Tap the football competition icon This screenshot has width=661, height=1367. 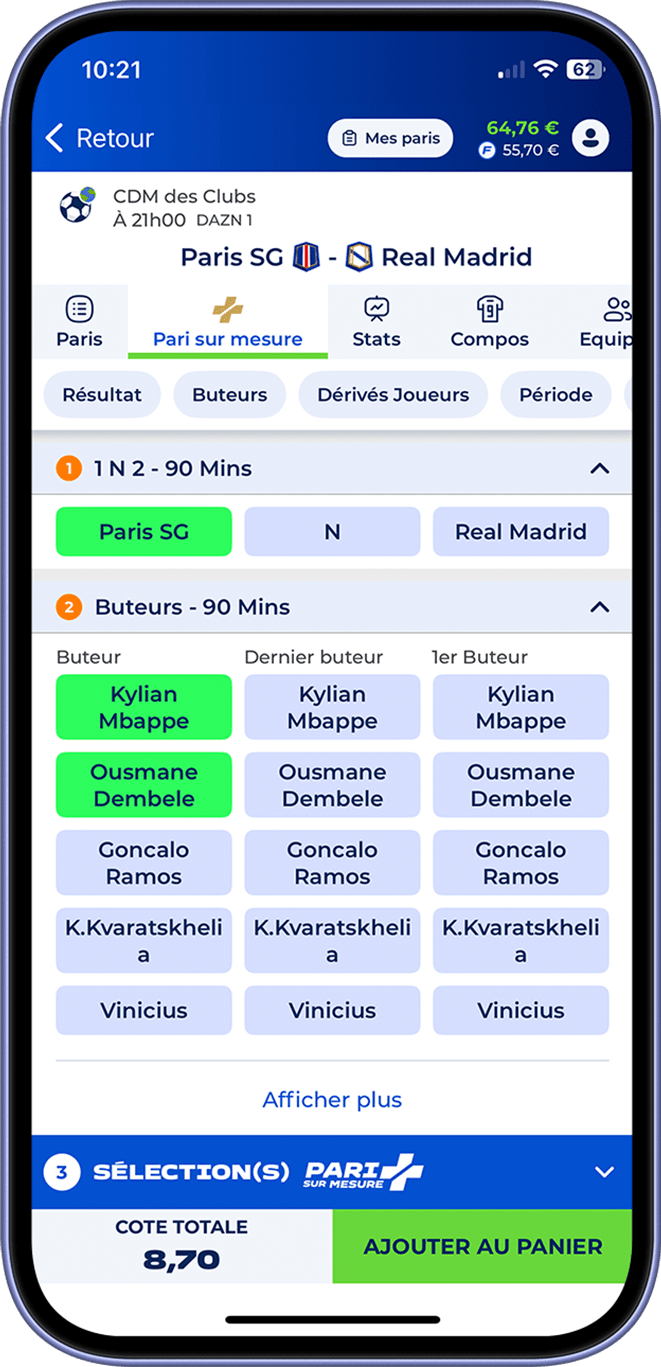[77, 205]
